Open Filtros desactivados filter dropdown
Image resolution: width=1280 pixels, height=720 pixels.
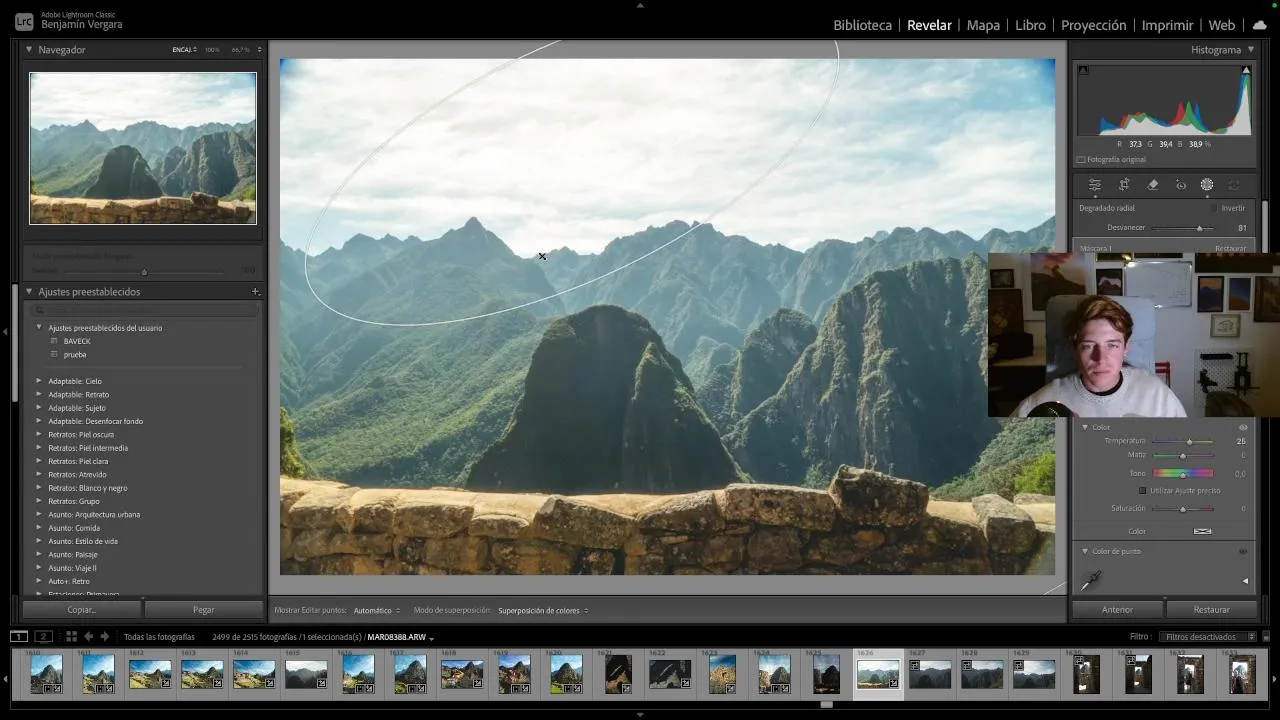pos(1209,636)
